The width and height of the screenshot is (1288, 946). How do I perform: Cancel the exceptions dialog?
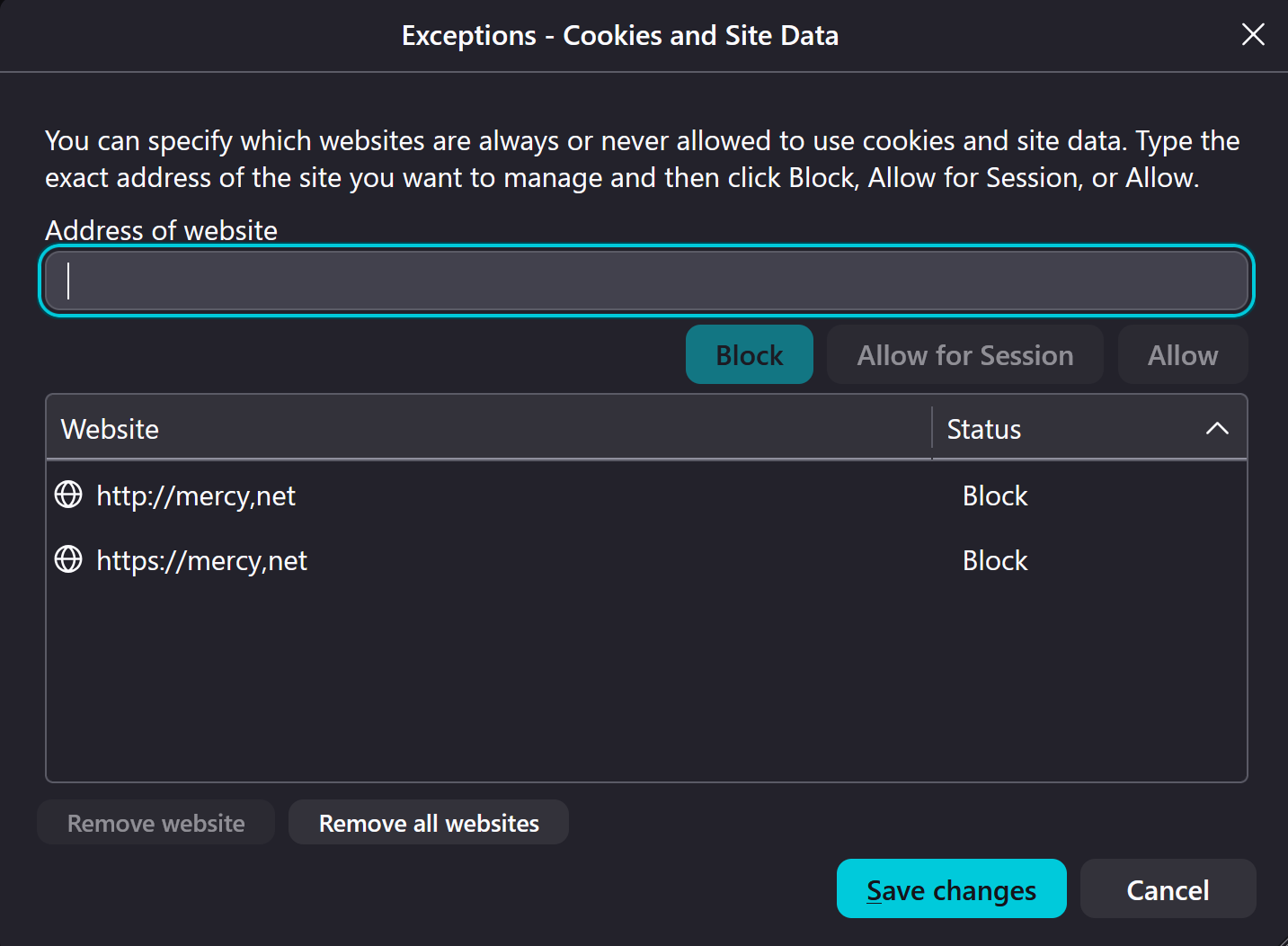pyautogui.click(x=1168, y=889)
